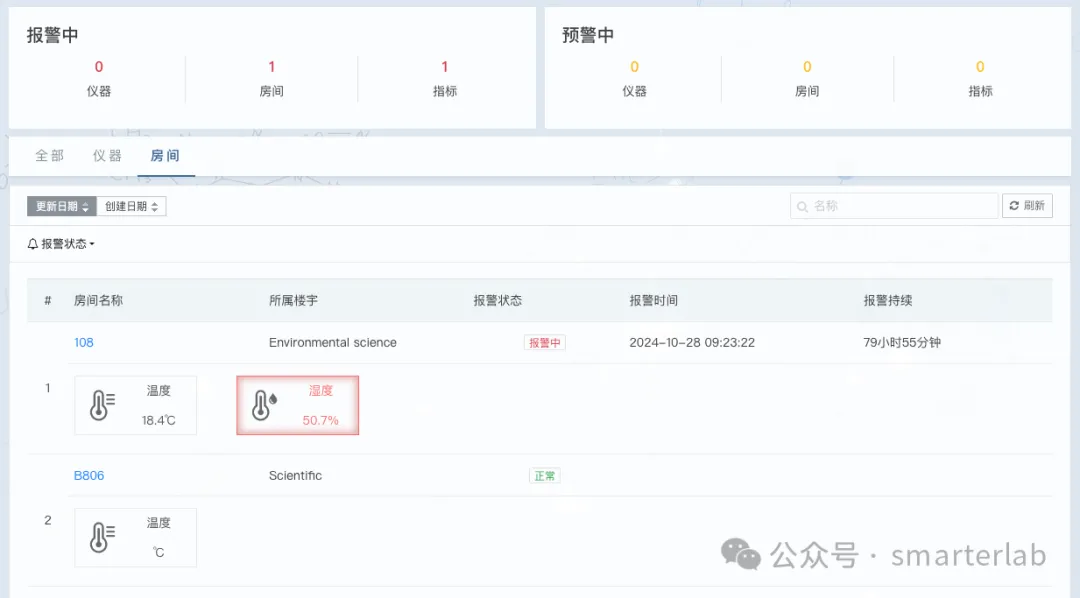Click the 报警持续 column header
This screenshot has height=598, width=1080.
[888, 300]
